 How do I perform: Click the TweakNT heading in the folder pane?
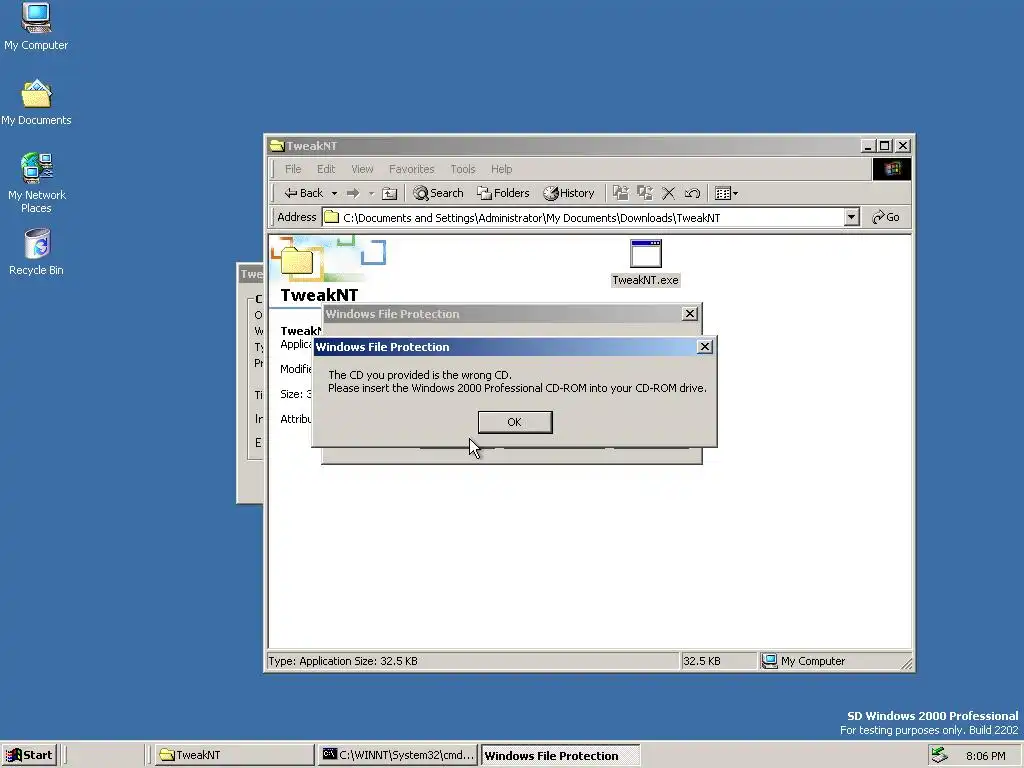click(x=319, y=295)
